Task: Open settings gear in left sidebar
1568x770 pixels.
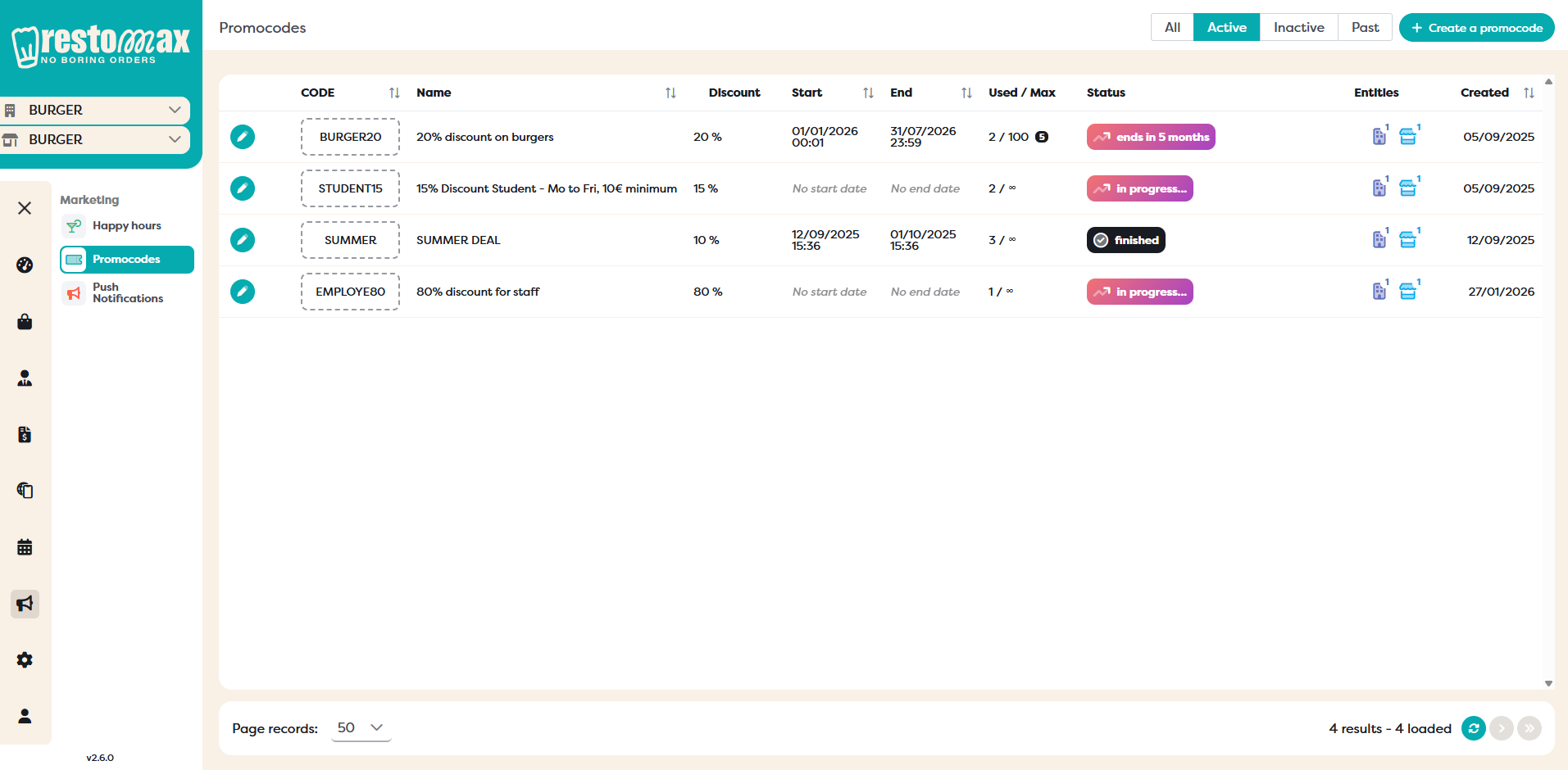Action: tap(25, 660)
